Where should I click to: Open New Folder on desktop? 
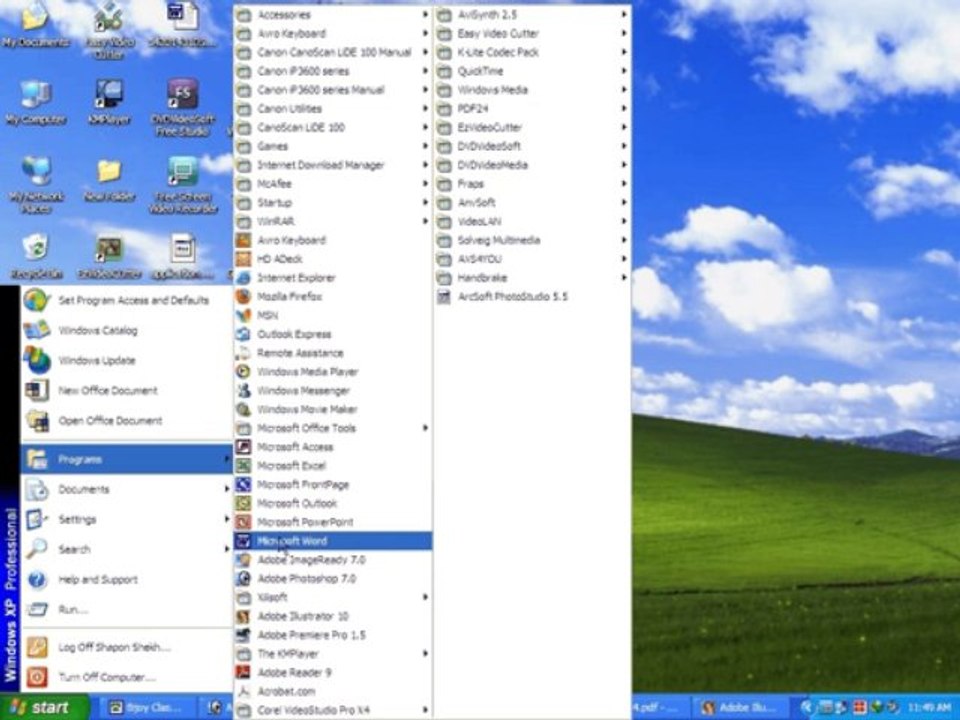pyautogui.click(x=109, y=179)
